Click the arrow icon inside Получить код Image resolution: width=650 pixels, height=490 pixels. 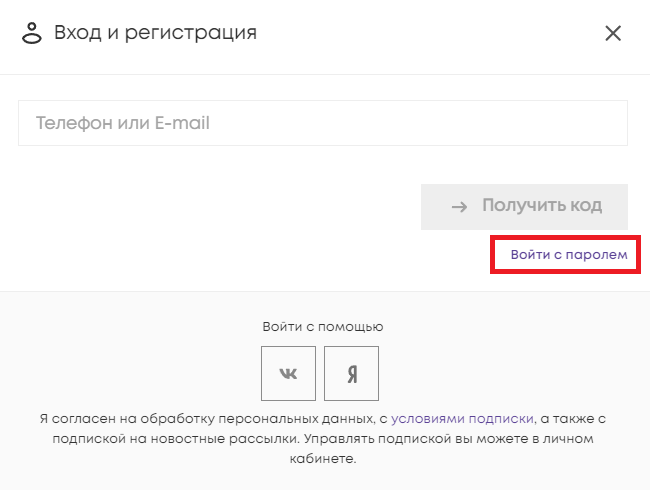point(459,207)
